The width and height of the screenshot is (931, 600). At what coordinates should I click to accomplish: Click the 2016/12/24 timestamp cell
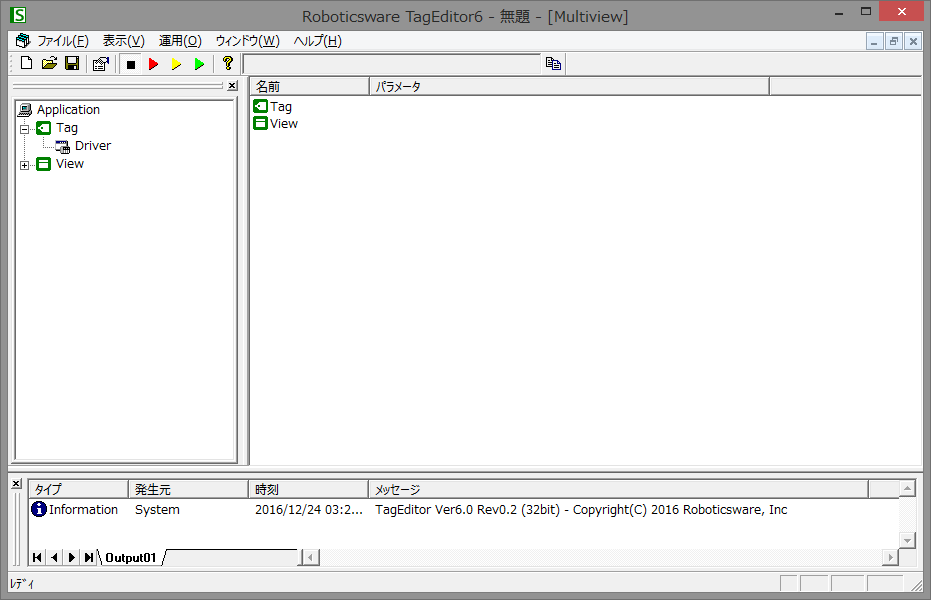point(308,509)
